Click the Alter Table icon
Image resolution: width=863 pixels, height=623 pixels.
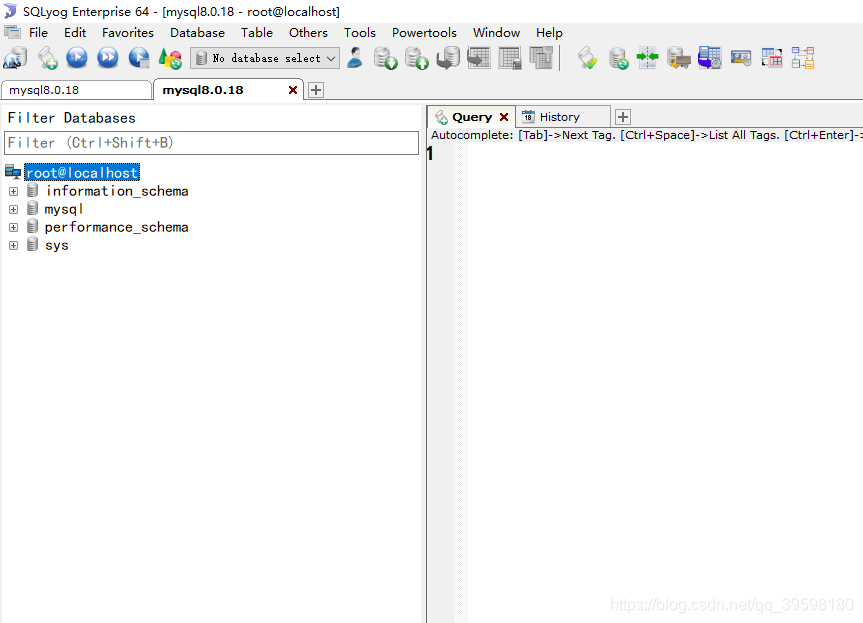click(510, 58)
